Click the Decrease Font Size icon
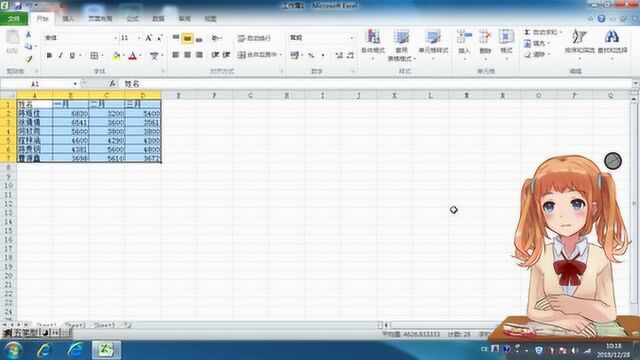 [159, 38]
